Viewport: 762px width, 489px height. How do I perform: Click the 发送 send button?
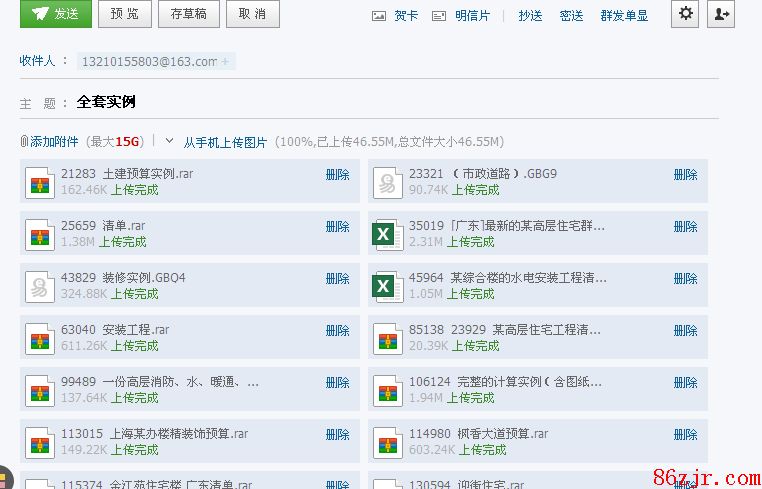pos(56,14)
